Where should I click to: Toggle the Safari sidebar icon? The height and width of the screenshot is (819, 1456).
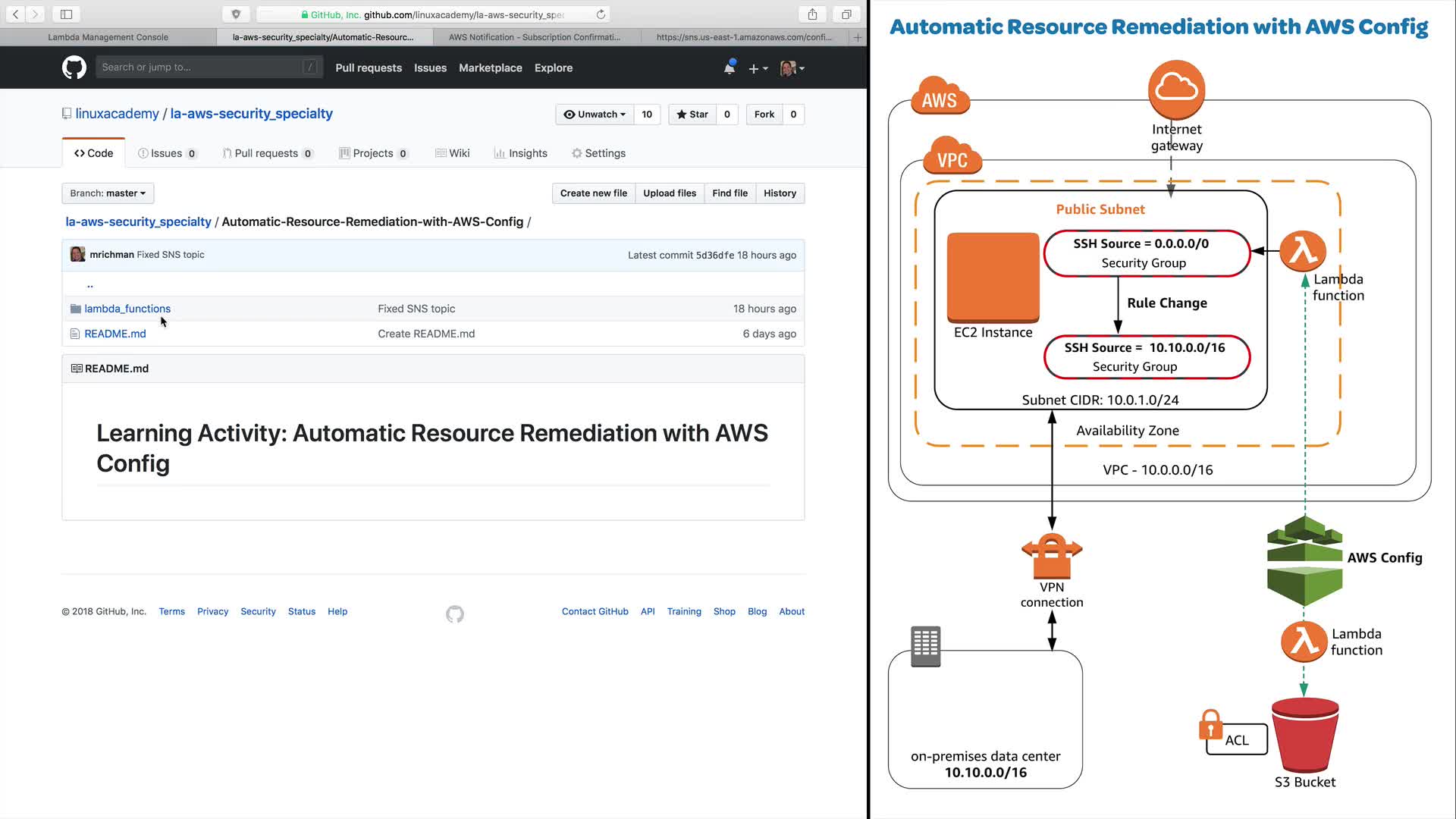tap(66, 14)
